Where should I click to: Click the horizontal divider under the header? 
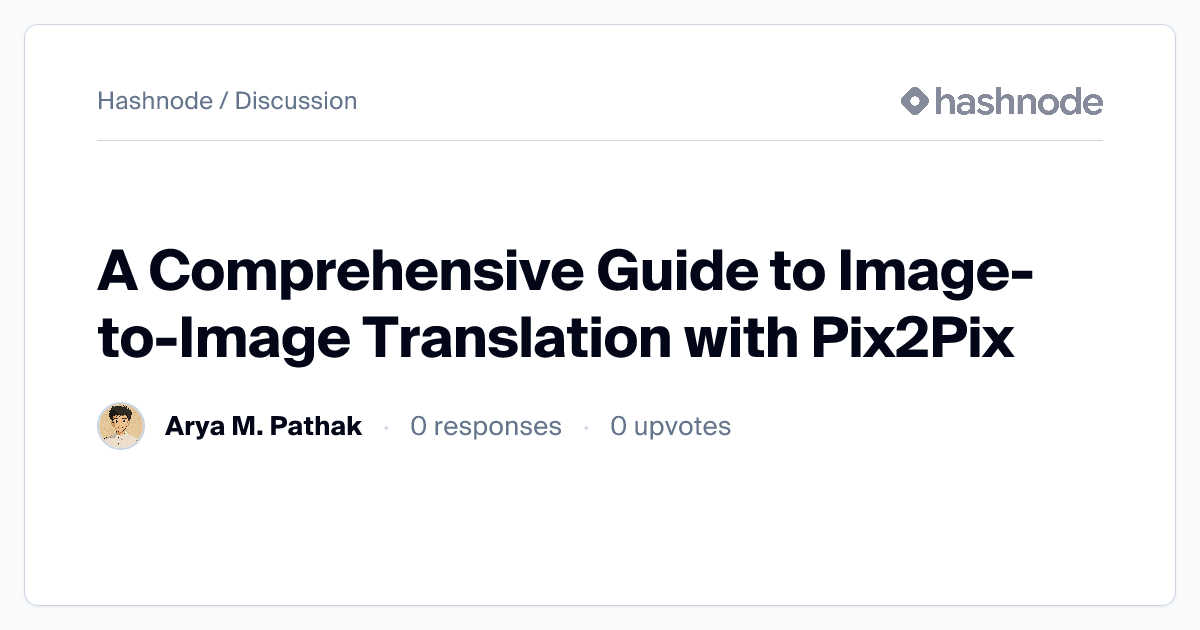[x=600, y=141]
